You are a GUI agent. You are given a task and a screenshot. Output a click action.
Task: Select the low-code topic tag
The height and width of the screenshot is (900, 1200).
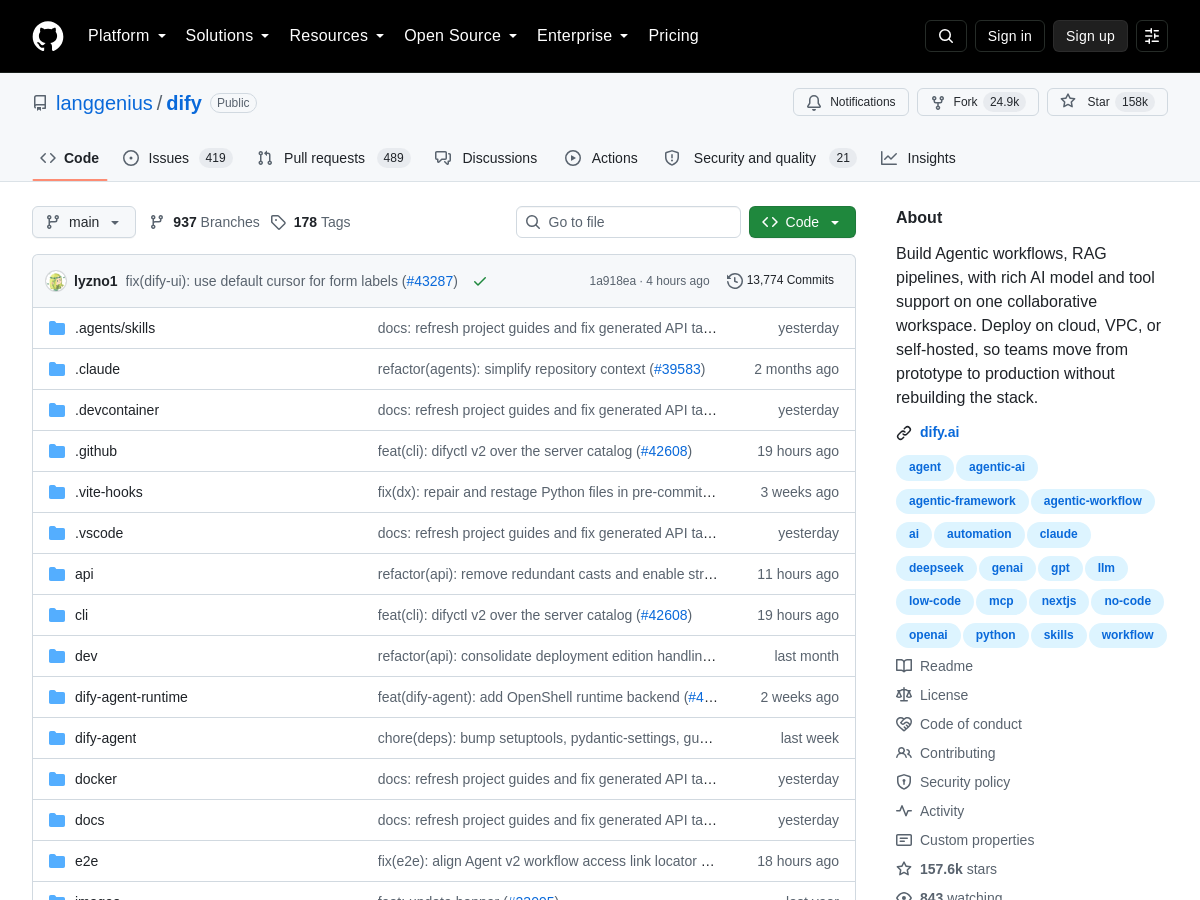(935, 601)
